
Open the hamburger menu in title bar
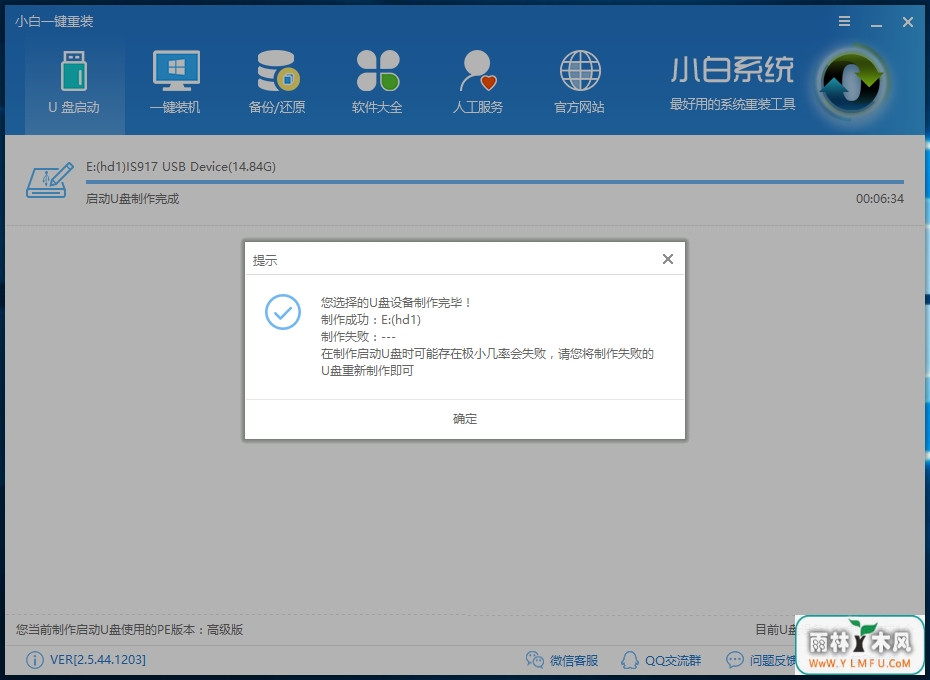tap(844, 21)
